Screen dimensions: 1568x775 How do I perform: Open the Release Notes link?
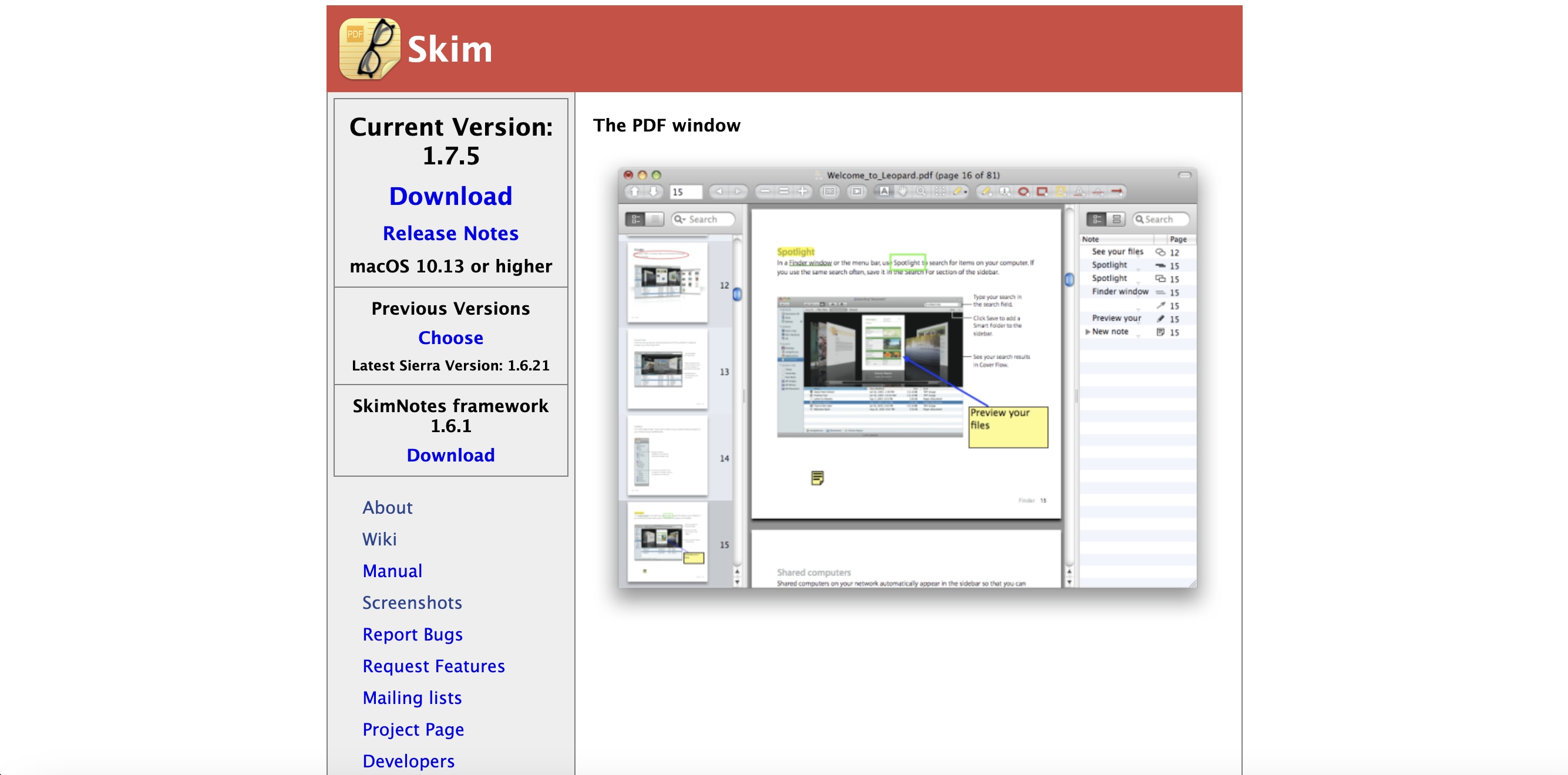[450, 234]
